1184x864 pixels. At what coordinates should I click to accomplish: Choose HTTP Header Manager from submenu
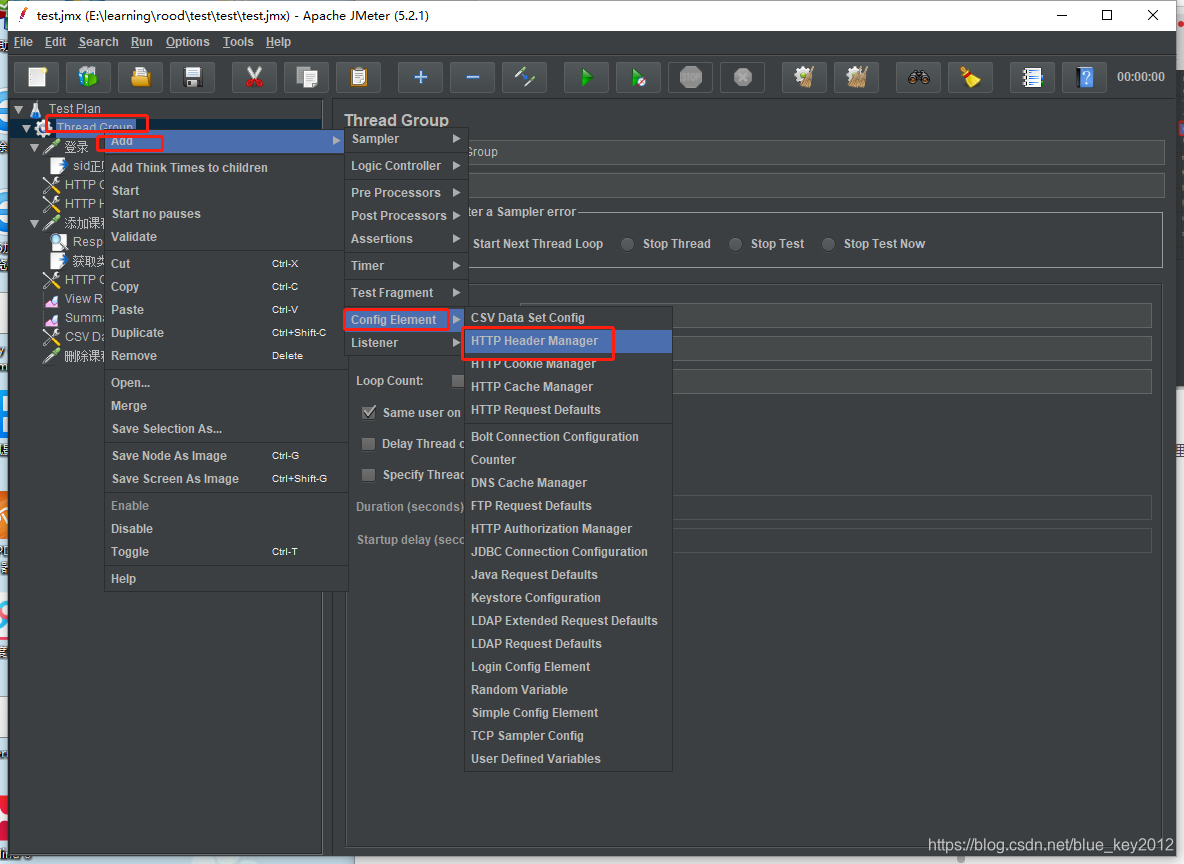(x=568, y=341)
